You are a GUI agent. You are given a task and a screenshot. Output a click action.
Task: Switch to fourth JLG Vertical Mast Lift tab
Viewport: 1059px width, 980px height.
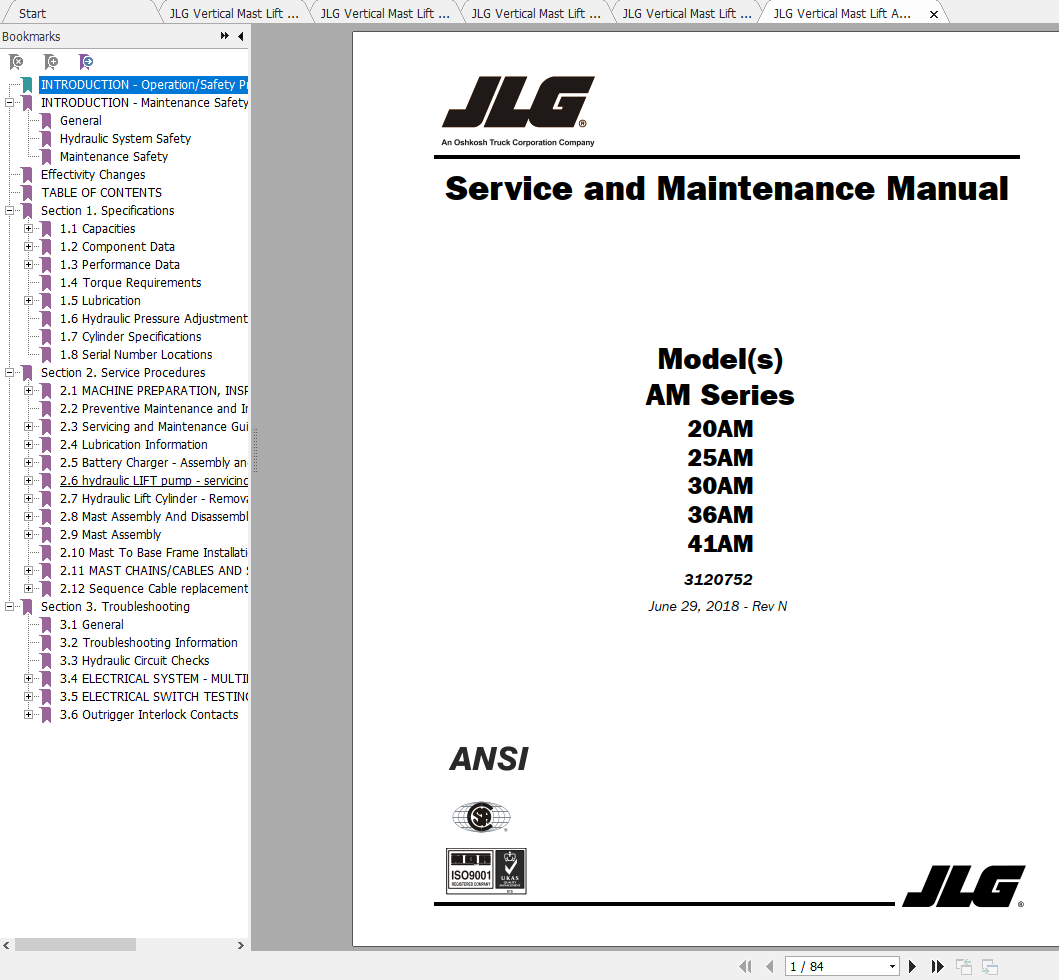(x=687, y=14)
